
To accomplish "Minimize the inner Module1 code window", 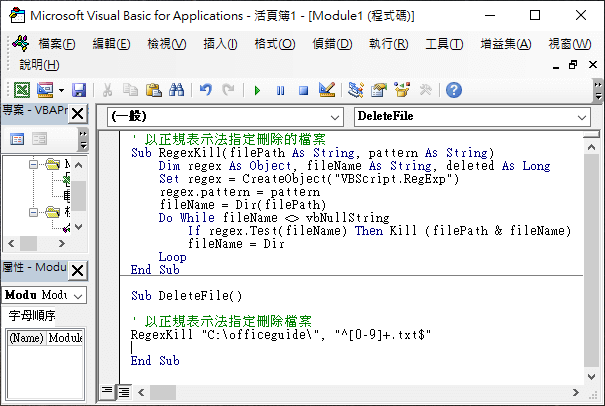I will tap(556, 66).
